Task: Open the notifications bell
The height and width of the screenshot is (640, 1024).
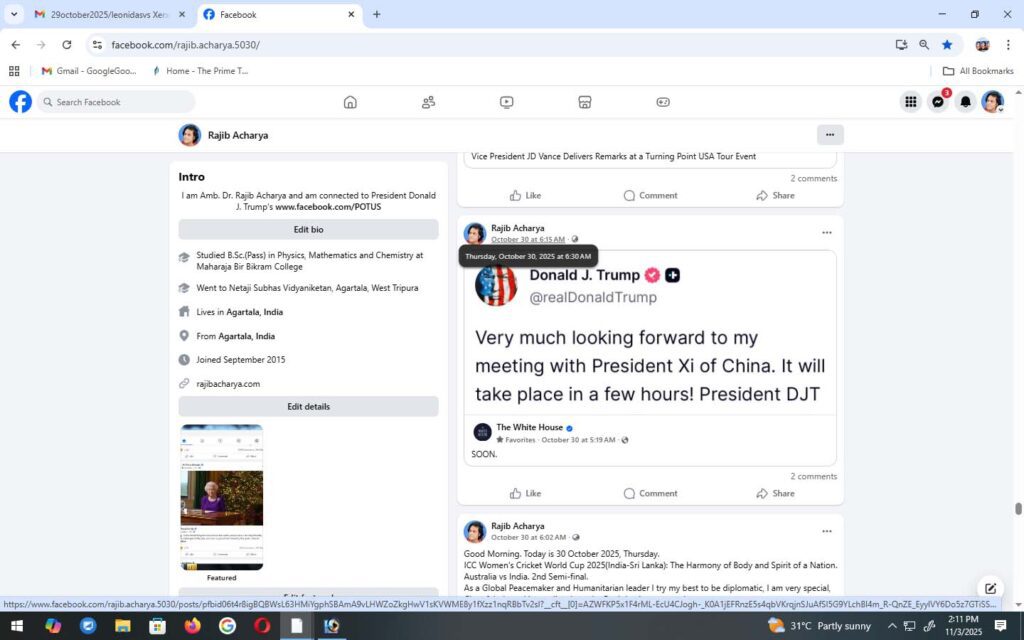Action: [965, 102]
